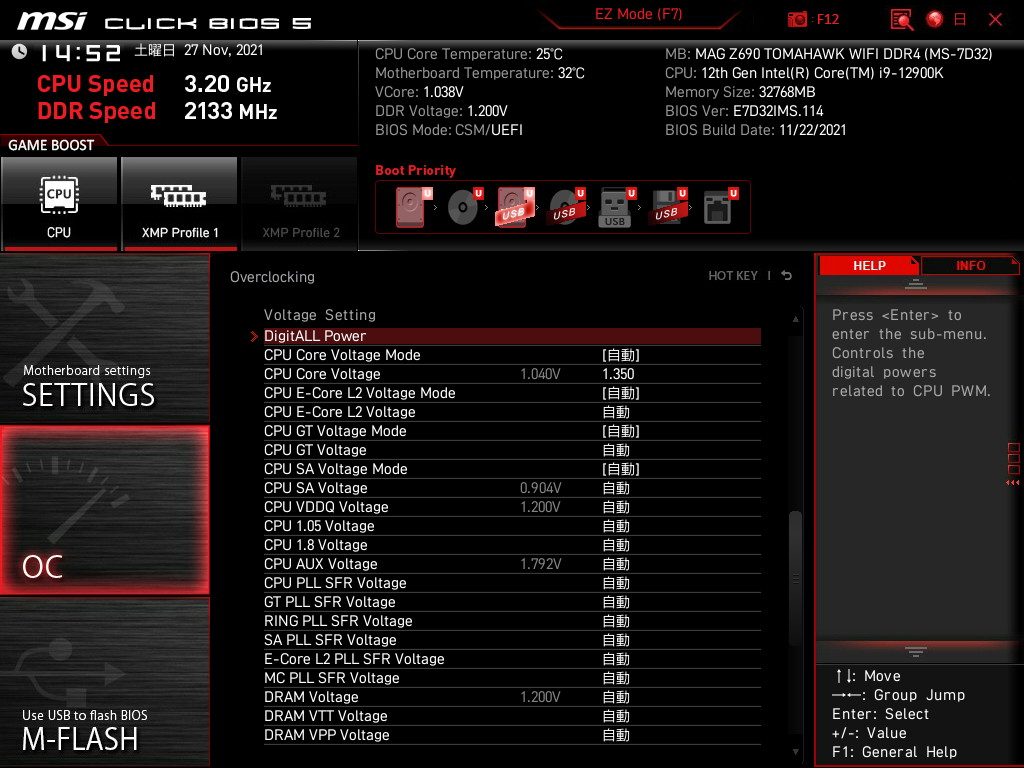Image resolution: width=1024 pixels, height=768 pixels.
Task: Collapse help panel using top grip handle
Action: tap(916, 283)
